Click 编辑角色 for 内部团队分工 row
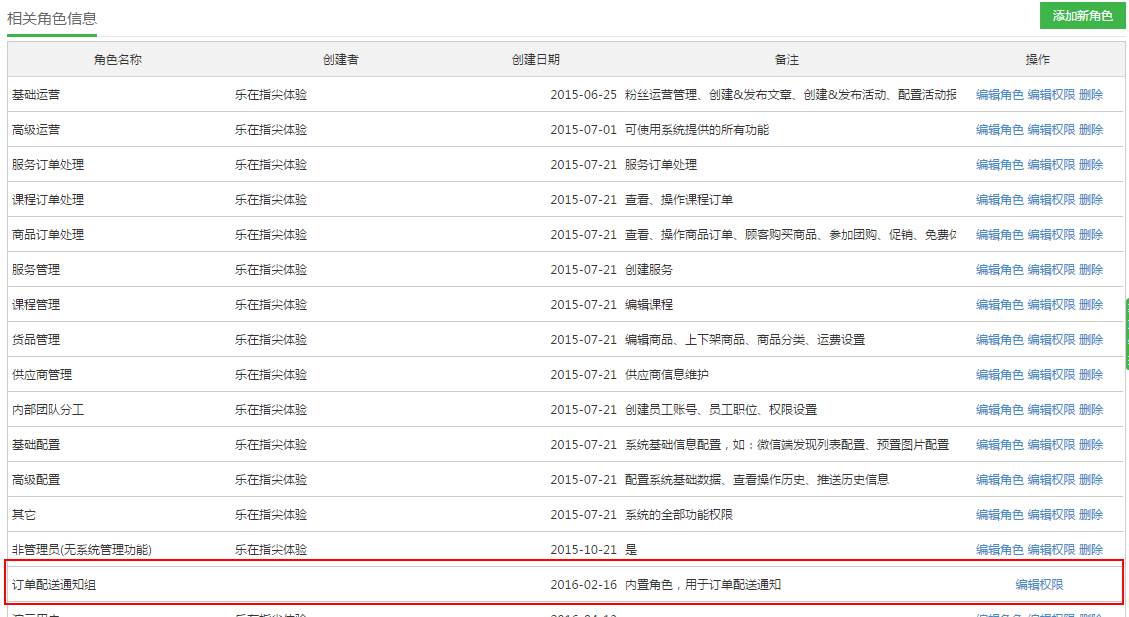Screen dimensions: 1129x617 (999, 410)
